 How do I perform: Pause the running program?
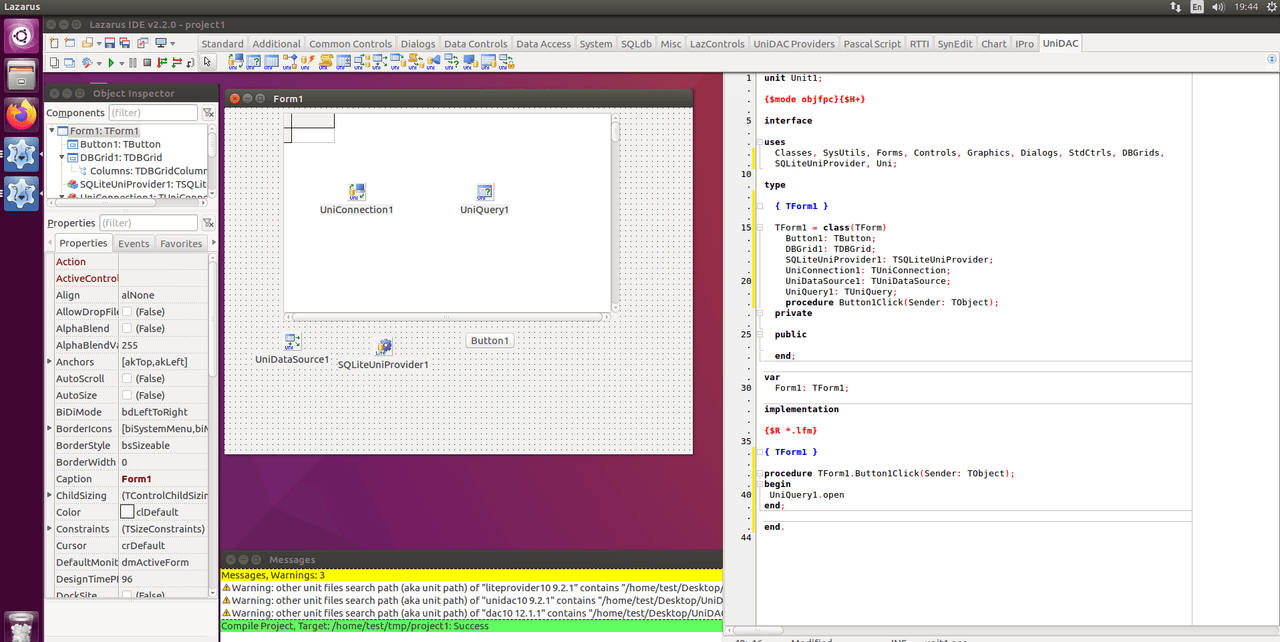pyautogui.click(x=133, y=62)
